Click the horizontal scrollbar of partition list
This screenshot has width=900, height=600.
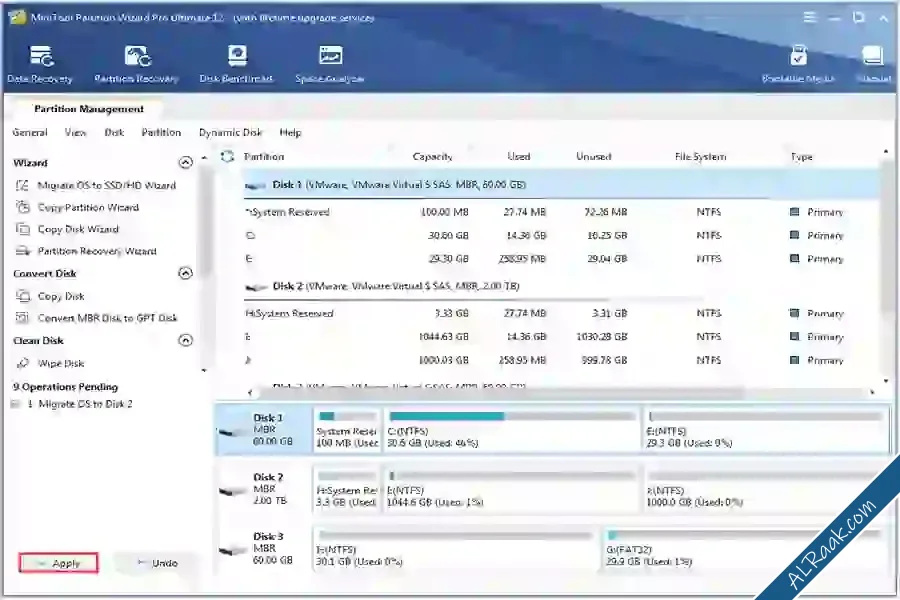tap(502, 393)
